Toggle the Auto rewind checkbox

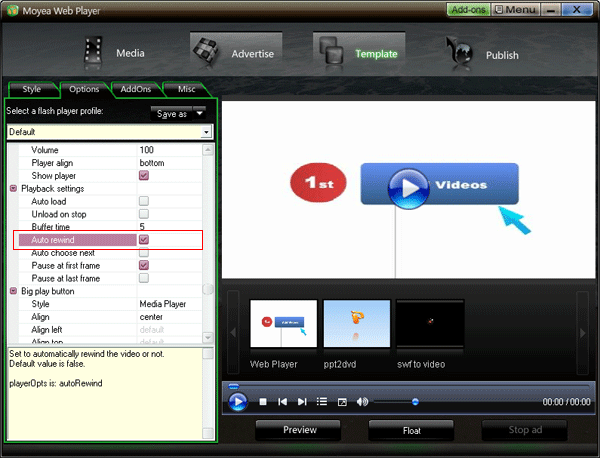(144, 240)
